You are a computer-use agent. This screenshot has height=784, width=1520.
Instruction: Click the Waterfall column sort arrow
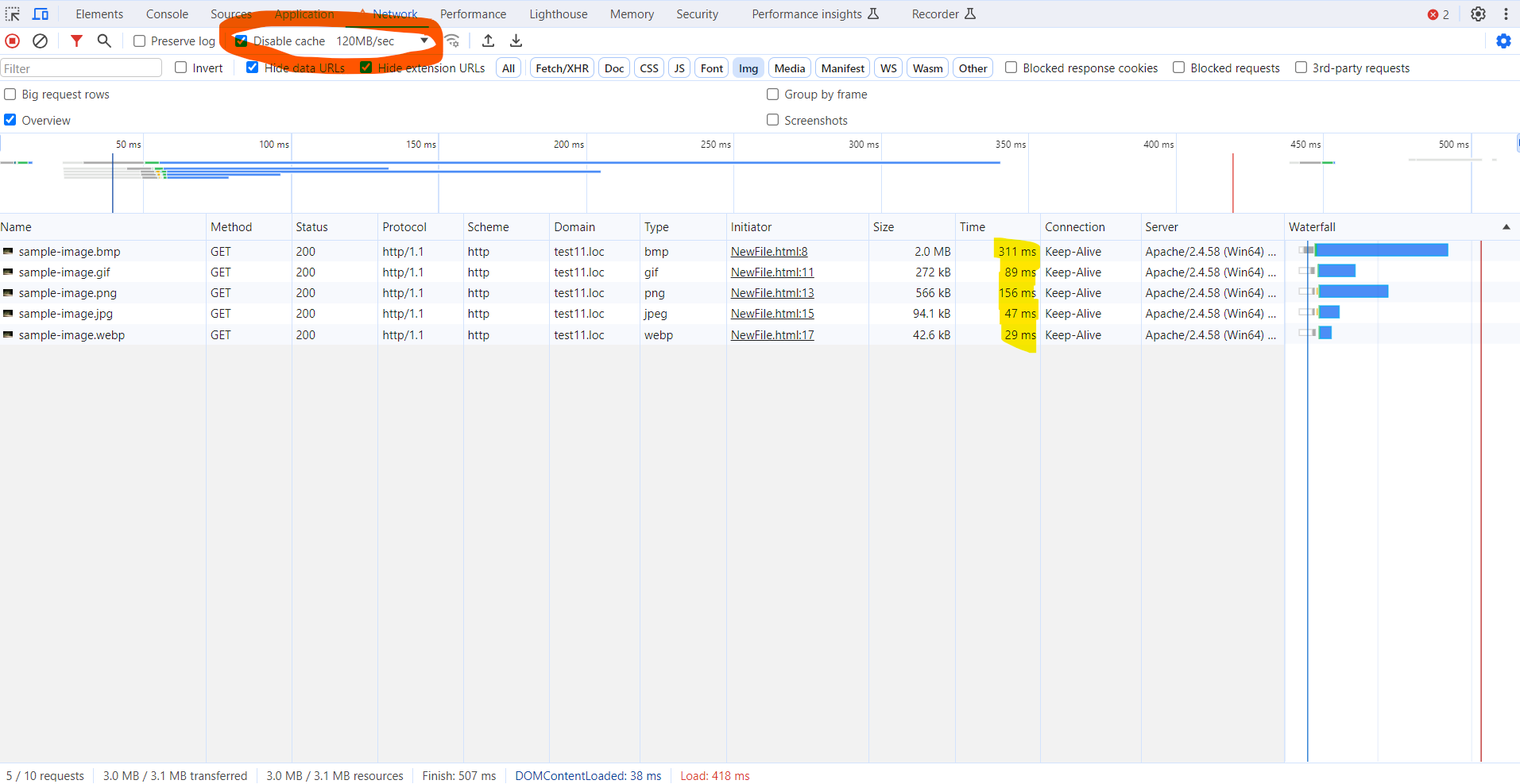tap(1506, 227)
